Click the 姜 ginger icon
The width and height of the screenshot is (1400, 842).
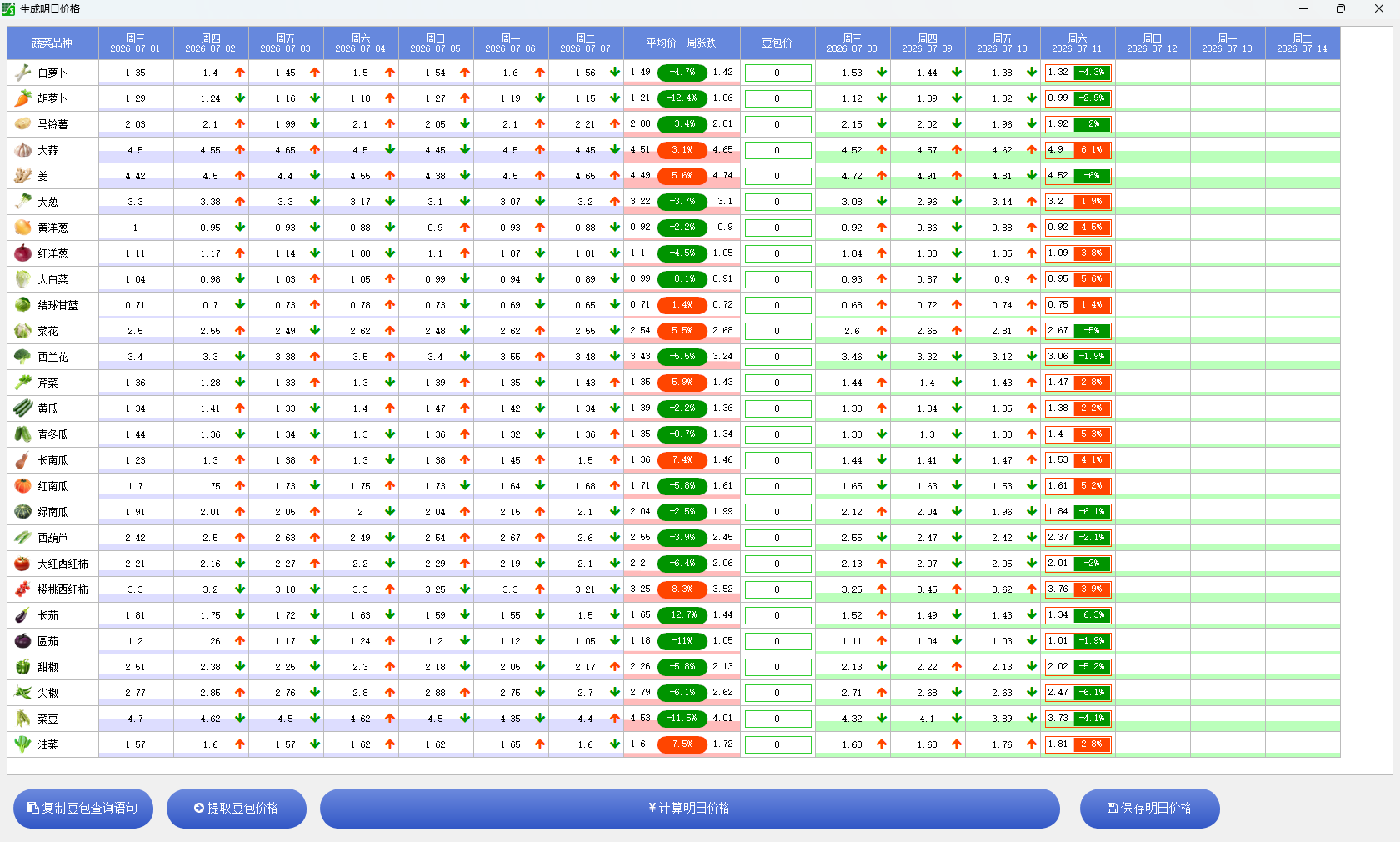point(22,176)
